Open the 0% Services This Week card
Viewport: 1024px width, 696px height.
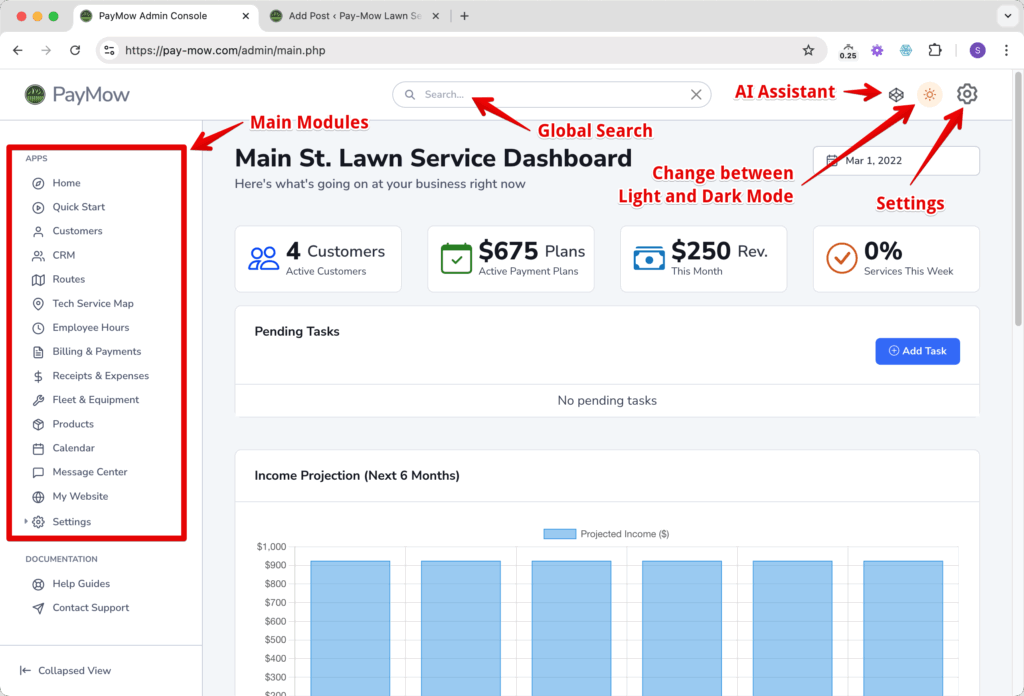coord(896,259)
